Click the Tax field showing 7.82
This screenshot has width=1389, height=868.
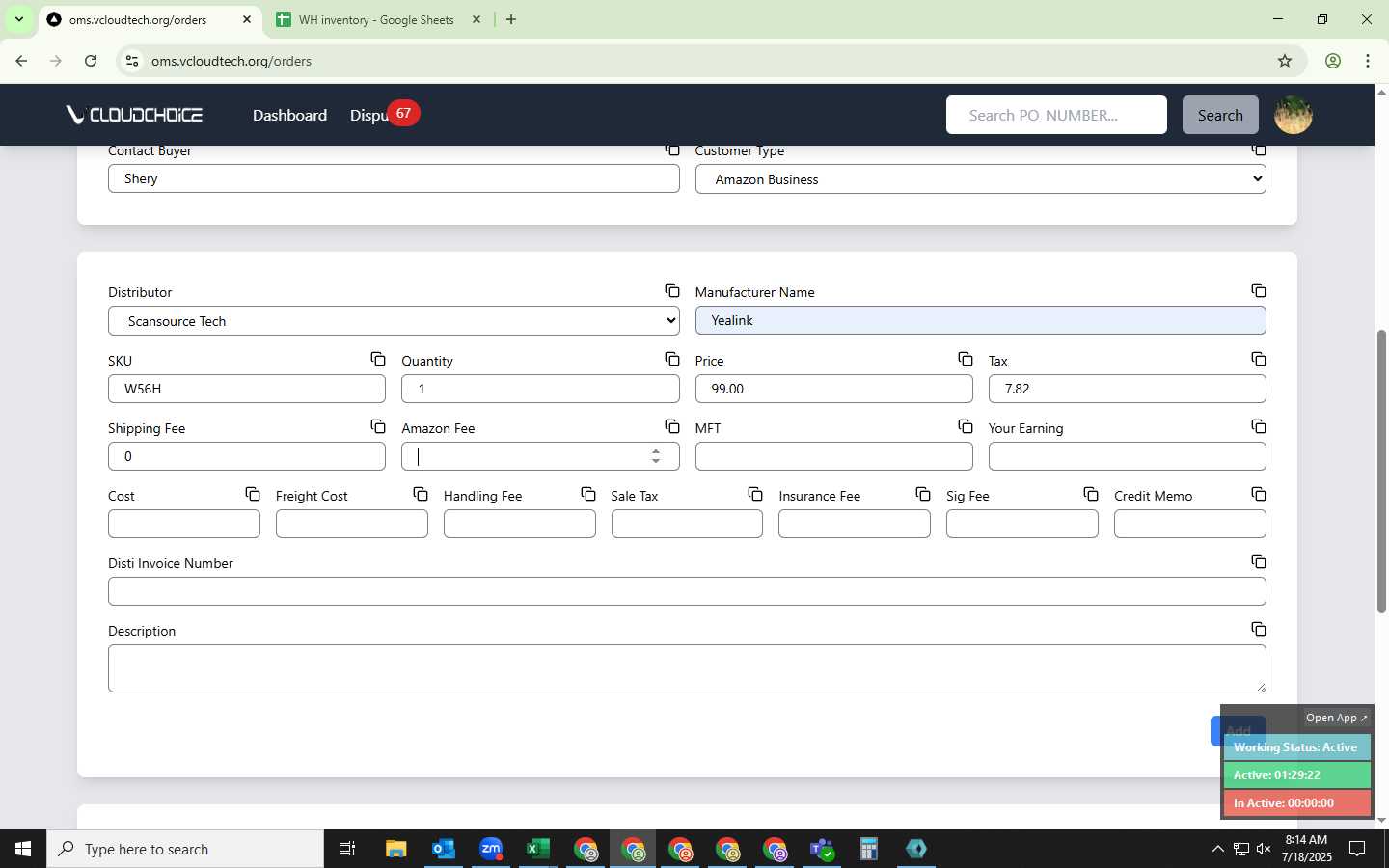(1127, 389)
